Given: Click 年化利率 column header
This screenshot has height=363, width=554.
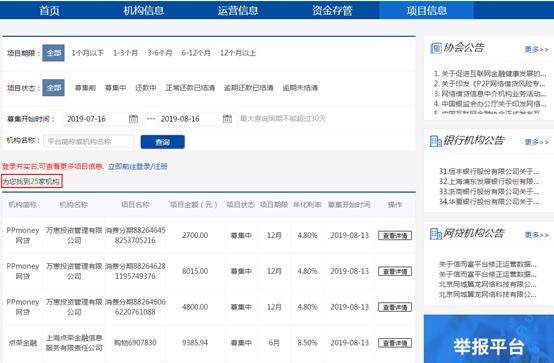Looking at the screenshot, I should 307,205.
